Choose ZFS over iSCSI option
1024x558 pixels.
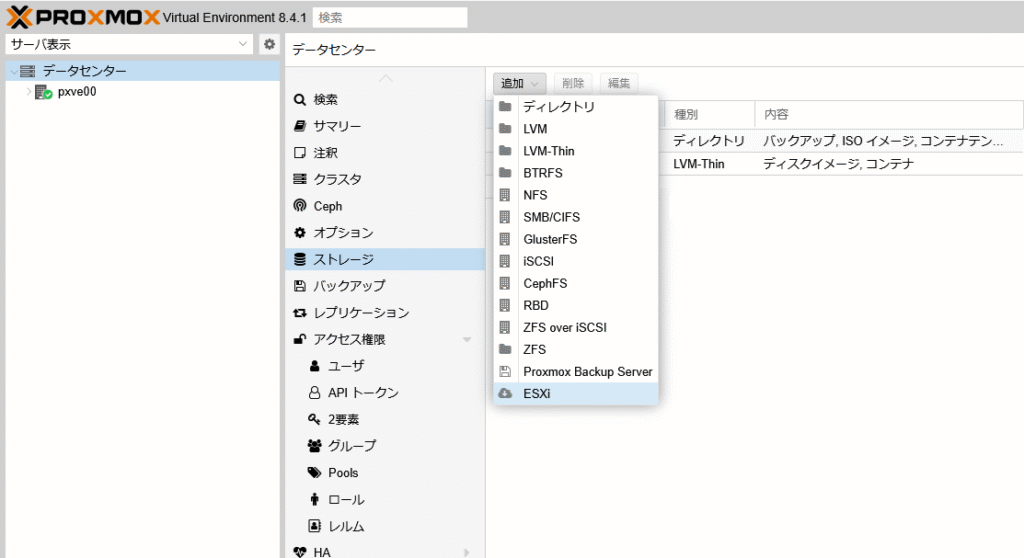(576, 327)
